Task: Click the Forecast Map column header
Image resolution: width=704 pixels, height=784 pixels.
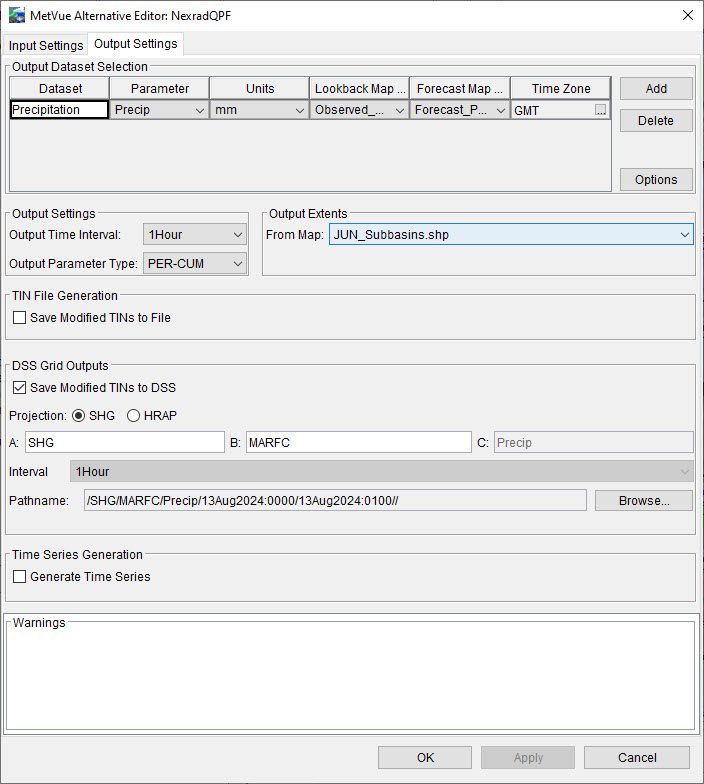Action: click(x=460, y=88)
